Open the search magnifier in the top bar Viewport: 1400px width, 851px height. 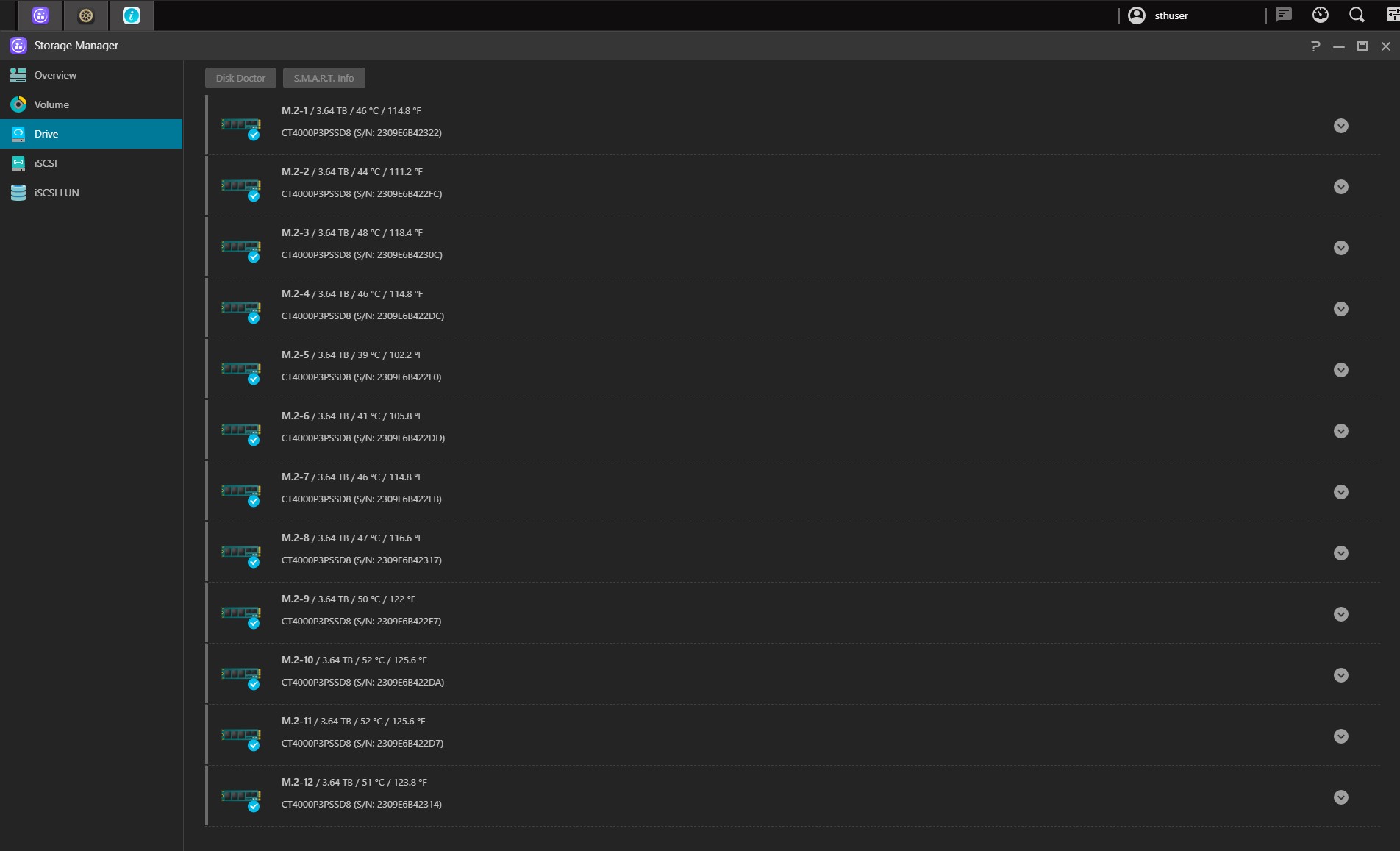1357,15
